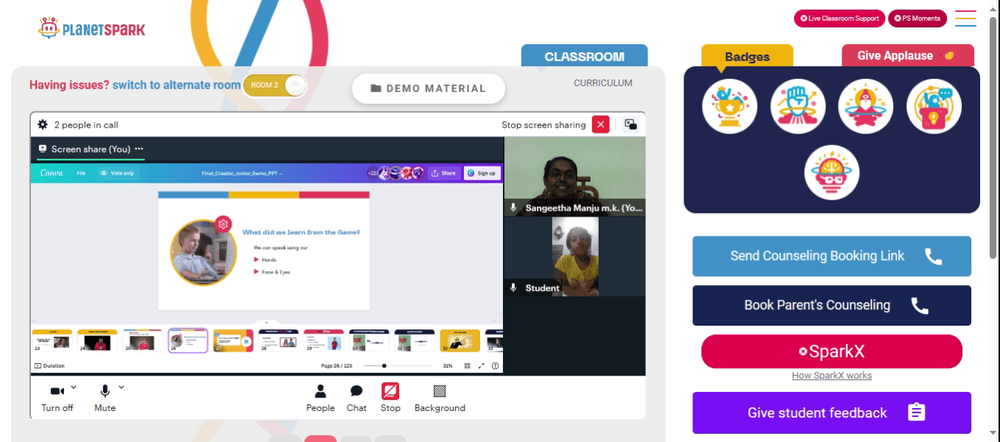Open Live Classroom Support
Viewport: 1000px width, 442px height.
(839, 18)
